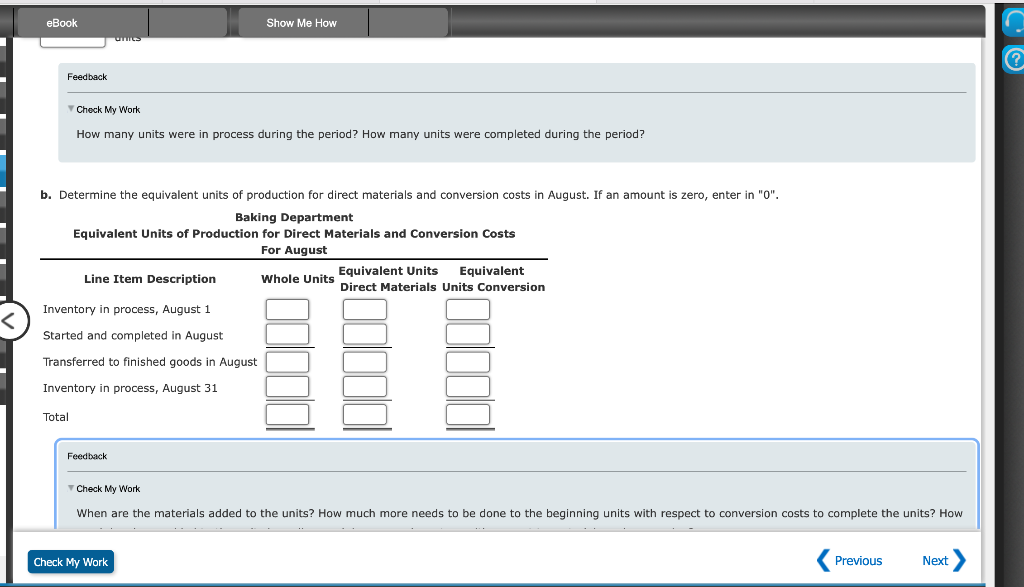Viewport: 1024px width, 587px height.
Task: Click 'Inventory in process, August 31' label
Action: click(131, 388)
